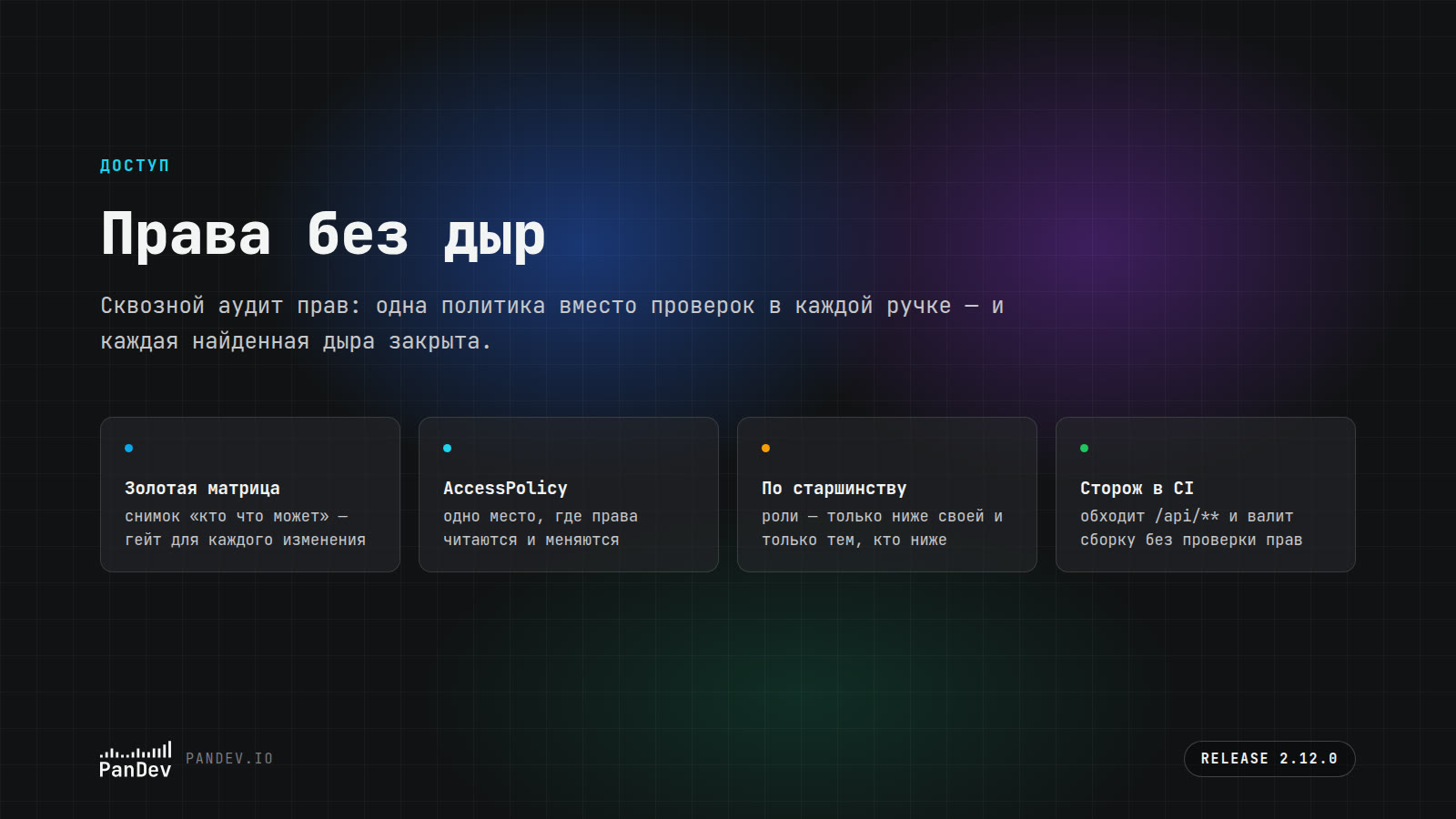Click text снимок «кто что может»

(x=227, y=516)
